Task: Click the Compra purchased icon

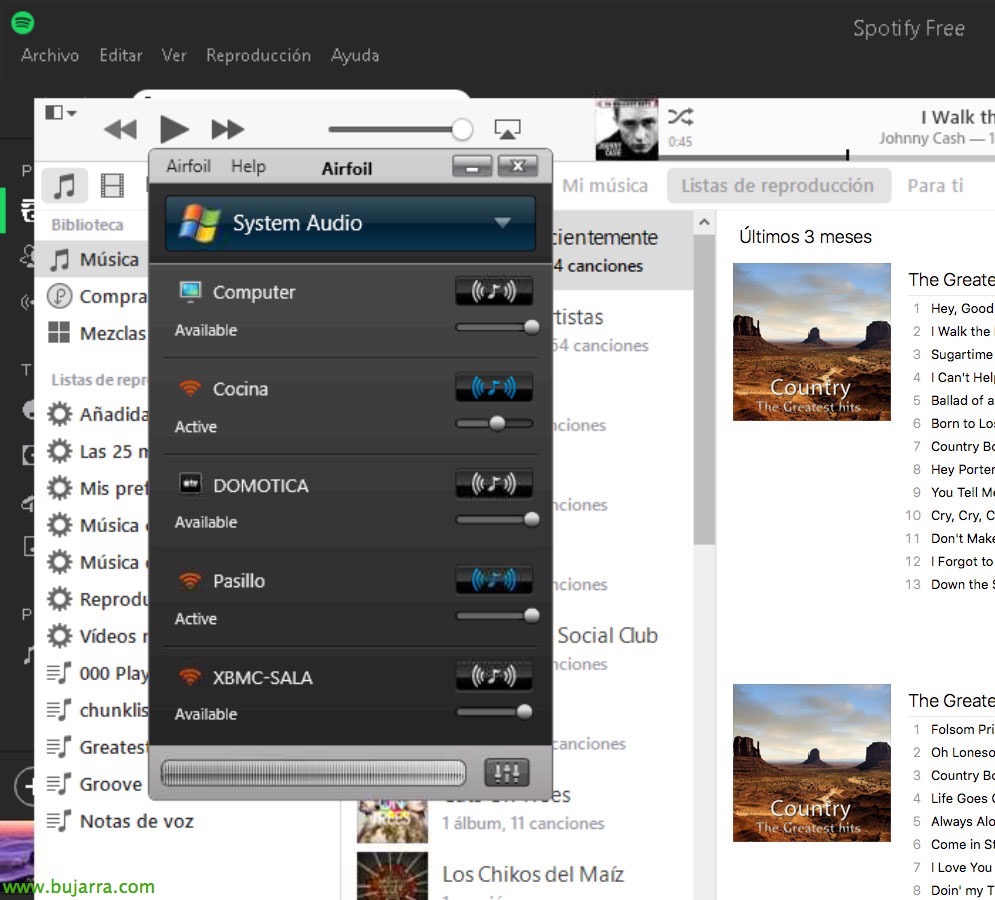Action: point(60,296)
